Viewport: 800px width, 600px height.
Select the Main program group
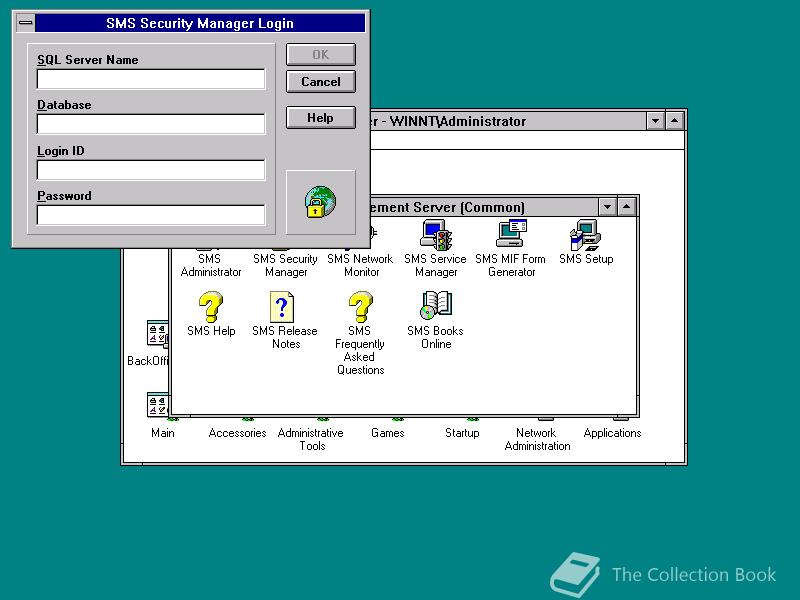point(163,433)
